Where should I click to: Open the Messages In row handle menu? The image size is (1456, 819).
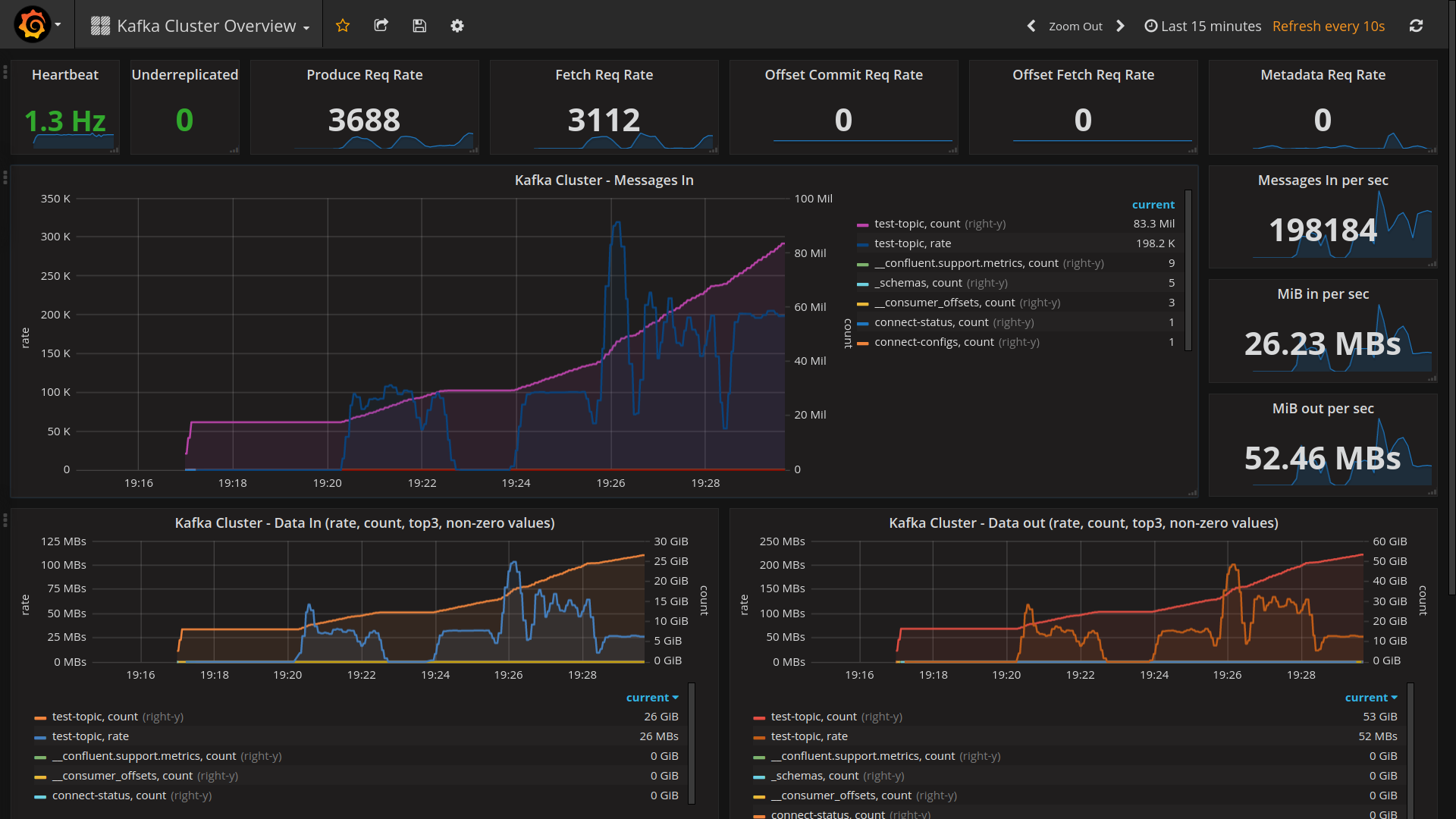[5, 177]
